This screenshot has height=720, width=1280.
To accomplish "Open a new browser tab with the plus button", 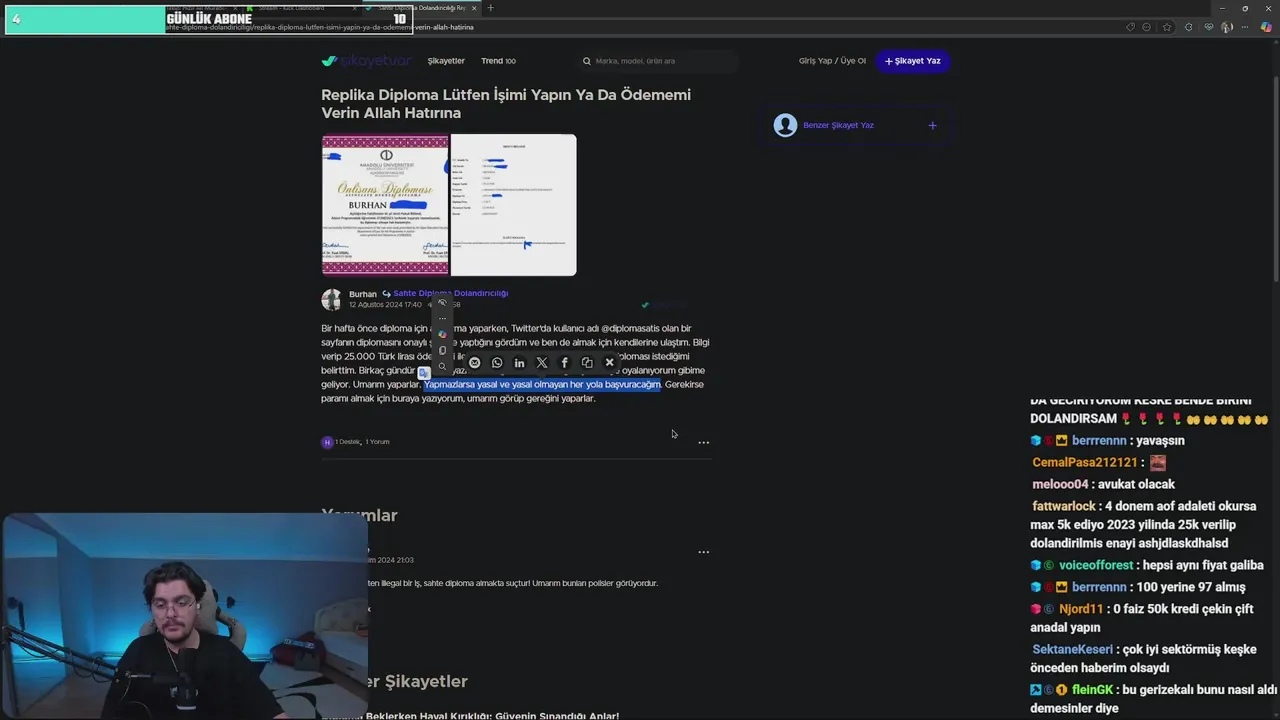I will click(x=490, y=8).
